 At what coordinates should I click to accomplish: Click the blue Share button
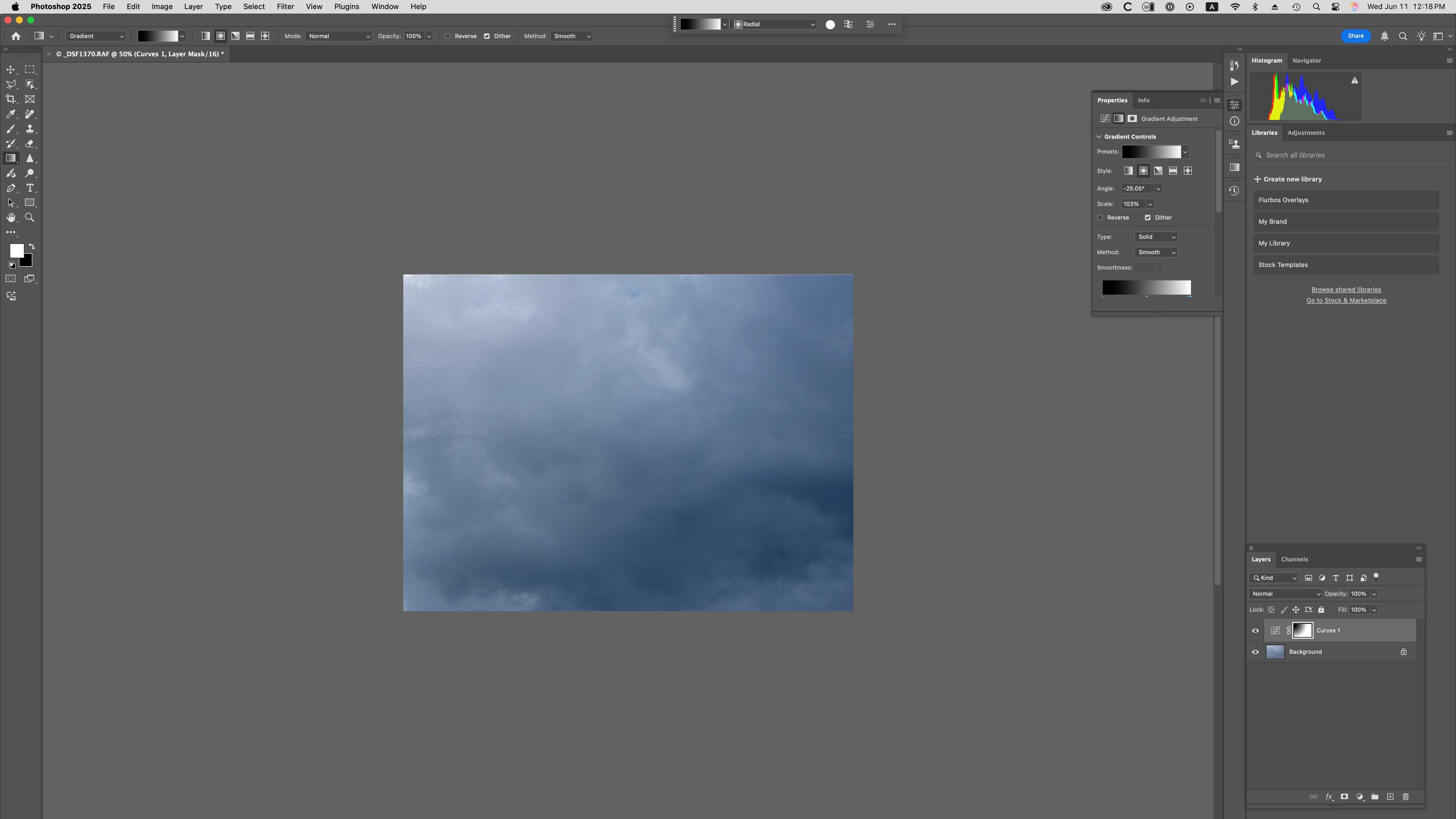point(1355,36)
